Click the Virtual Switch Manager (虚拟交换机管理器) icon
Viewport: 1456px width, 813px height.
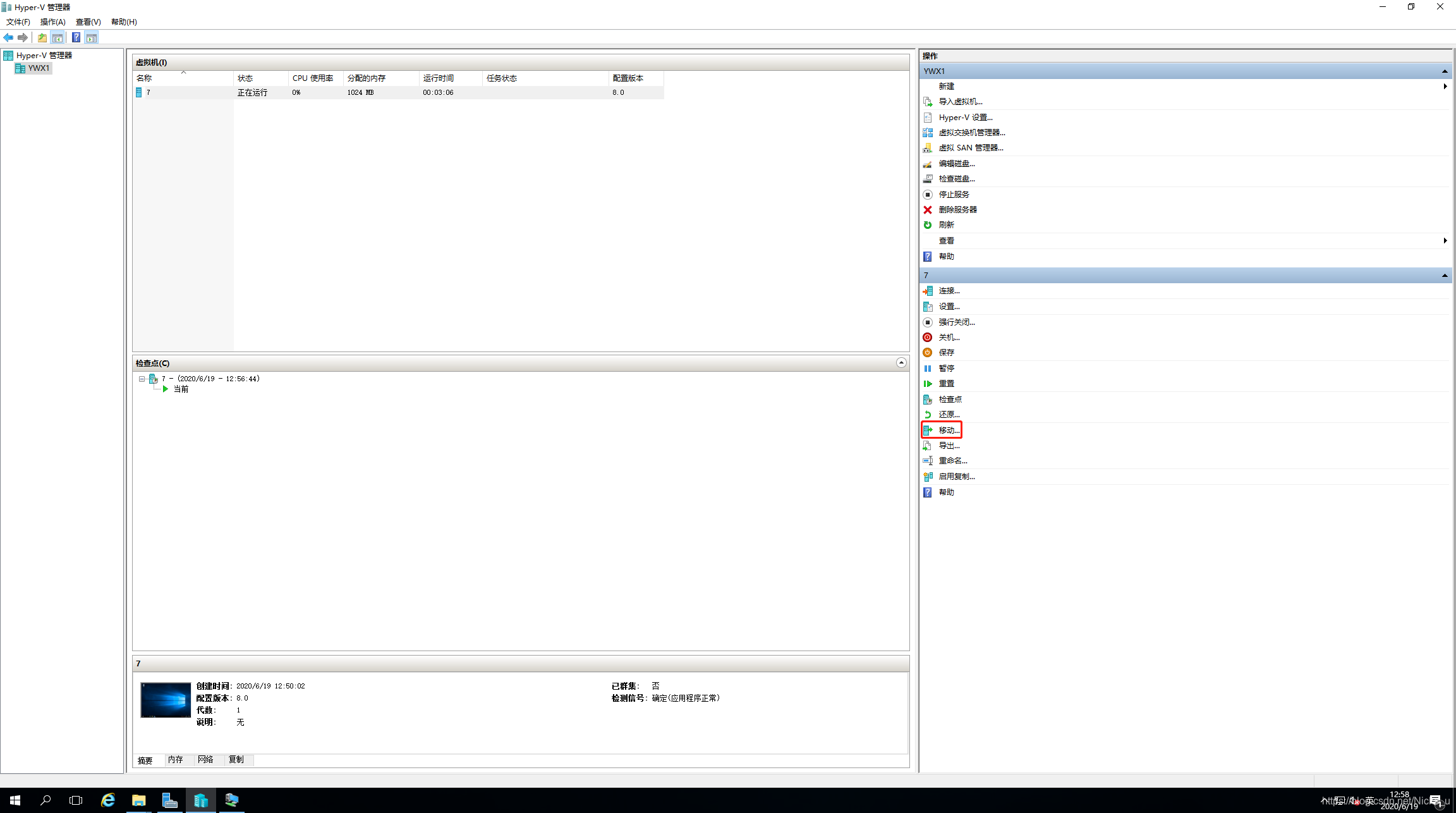click(x=928, y=133)
